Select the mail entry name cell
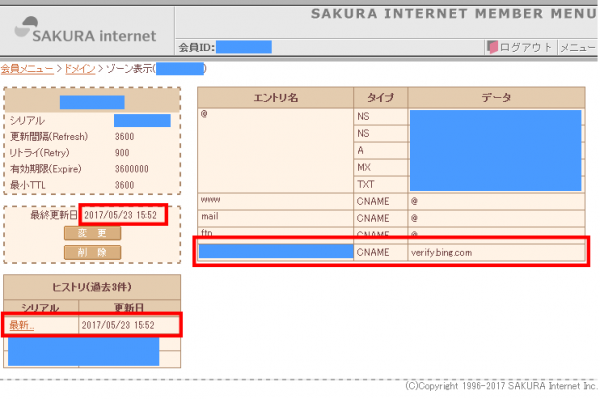 pyautogui.click(x=276, y=218)
